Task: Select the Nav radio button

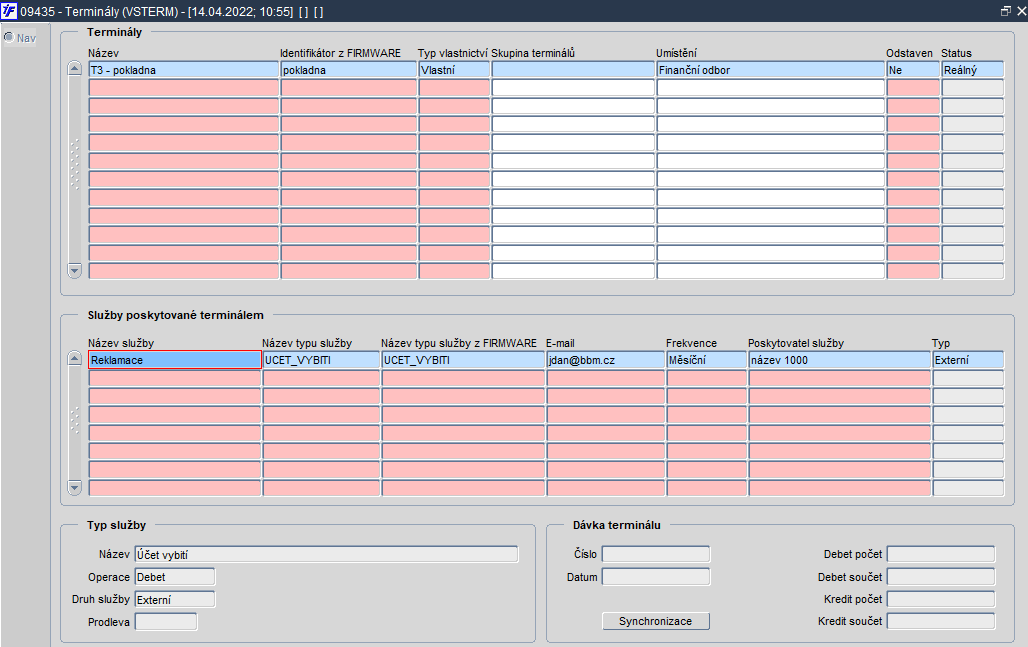Action: [x=9, y=37]
